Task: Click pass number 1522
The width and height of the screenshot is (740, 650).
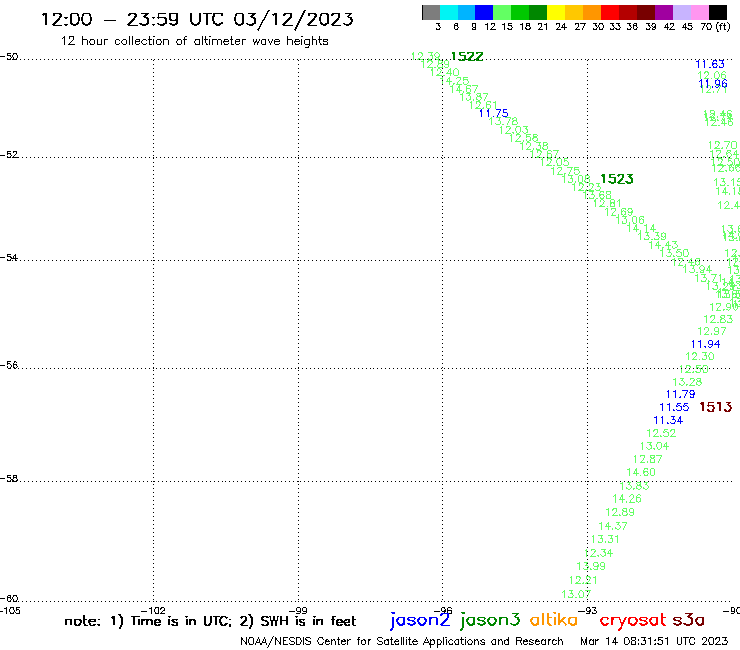Action: tap(467, 57)
